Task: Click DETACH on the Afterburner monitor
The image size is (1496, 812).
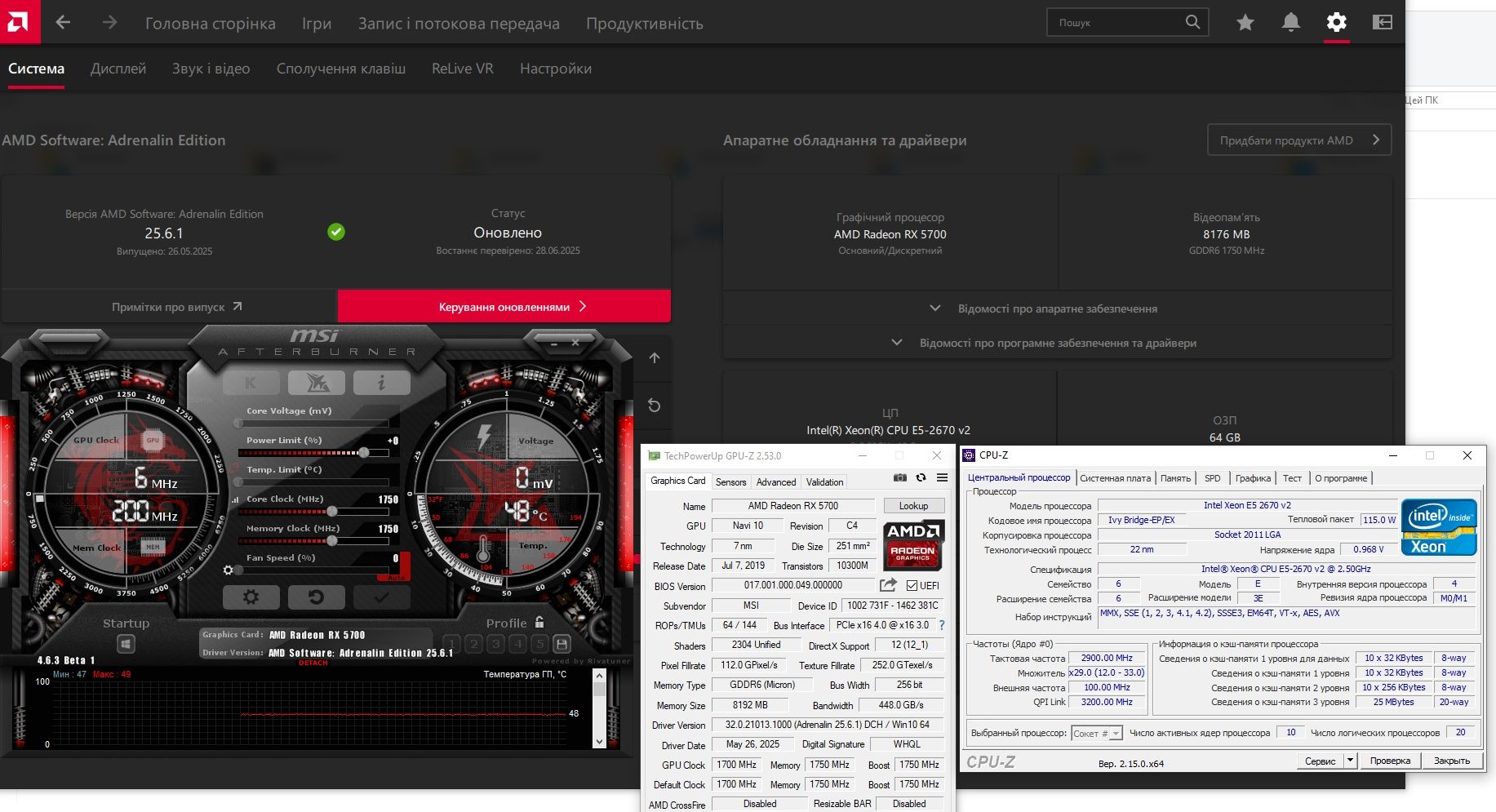Action: (313, 663)
